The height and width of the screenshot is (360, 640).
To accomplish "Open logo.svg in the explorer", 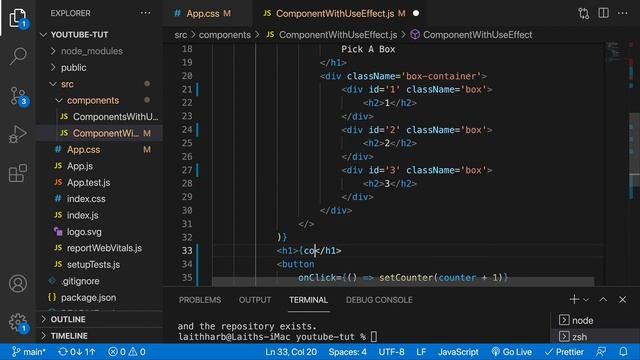I will [x=99, y=232].
